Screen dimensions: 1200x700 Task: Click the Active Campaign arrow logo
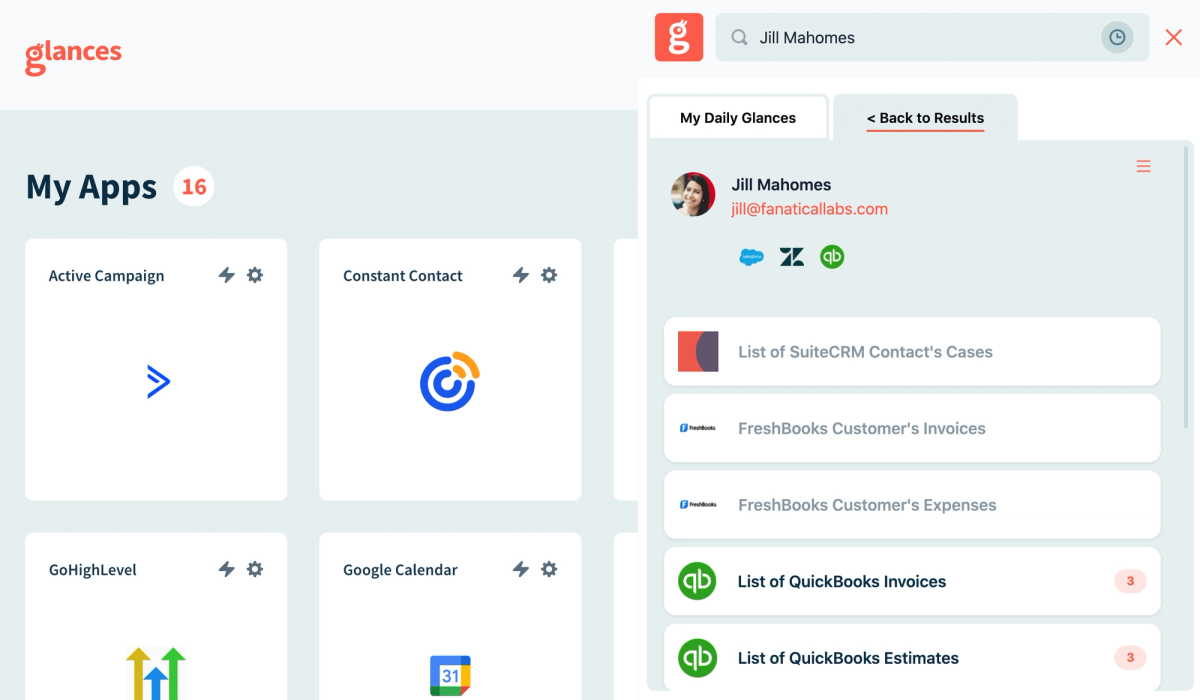pos(158,381)
